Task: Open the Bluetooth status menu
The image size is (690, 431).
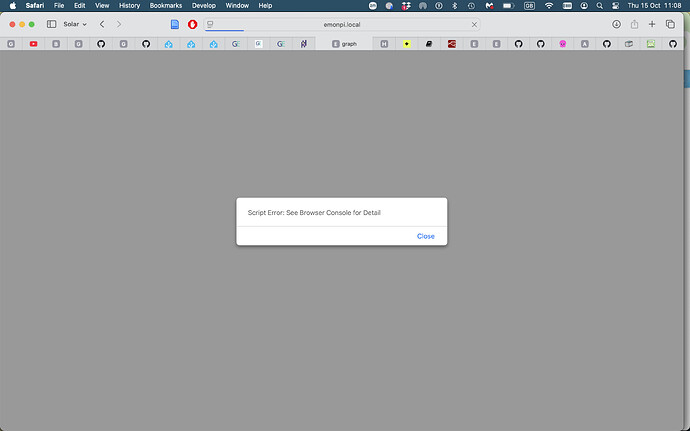Action: pos(455,6)
